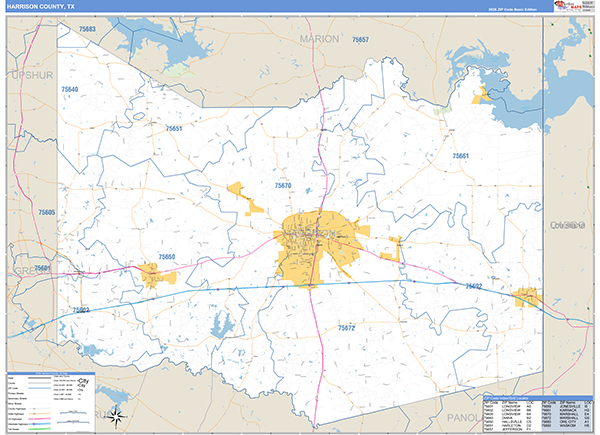600x435 pixels.
Task: Click the MARION county name label
Action: (x=320, y=38)
